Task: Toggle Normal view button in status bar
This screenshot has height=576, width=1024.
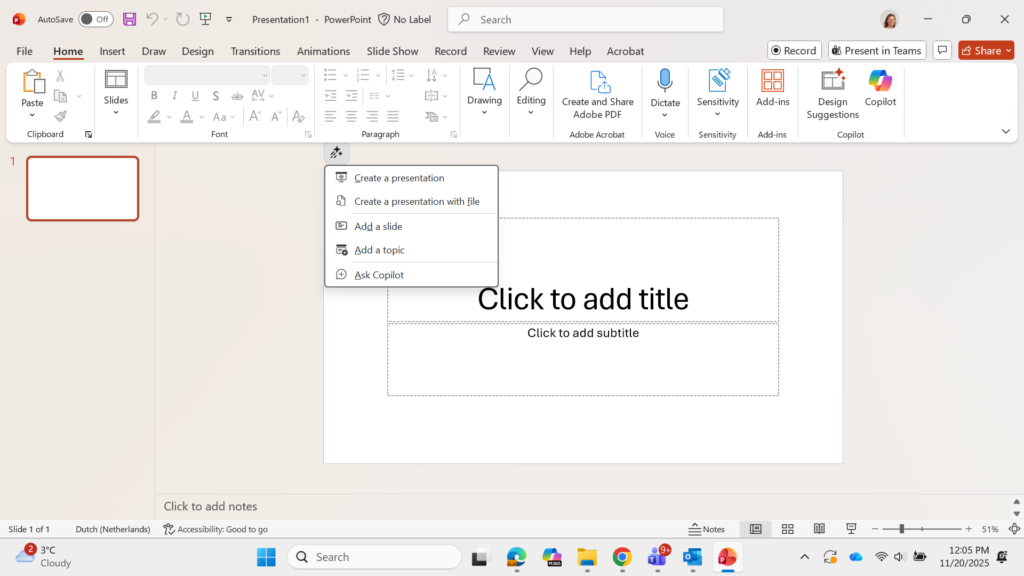Action: coord(756,529)
